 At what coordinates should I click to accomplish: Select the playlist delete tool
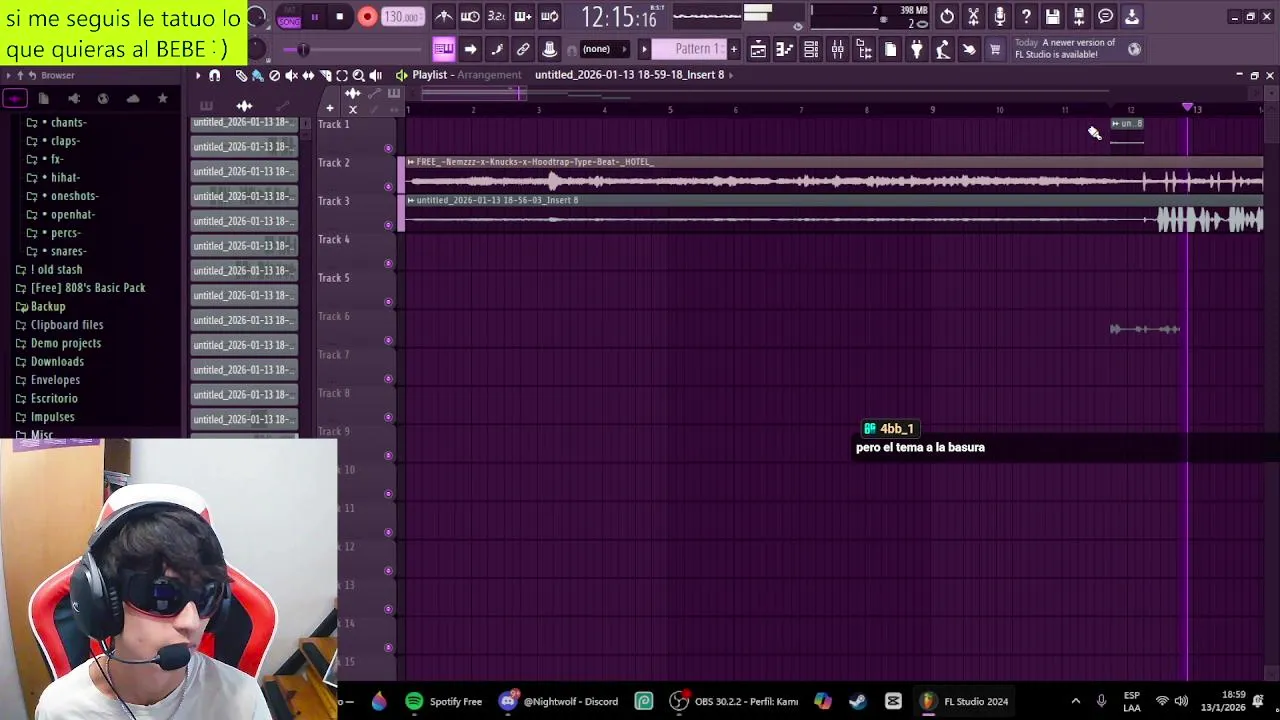(x=275, y=75)
